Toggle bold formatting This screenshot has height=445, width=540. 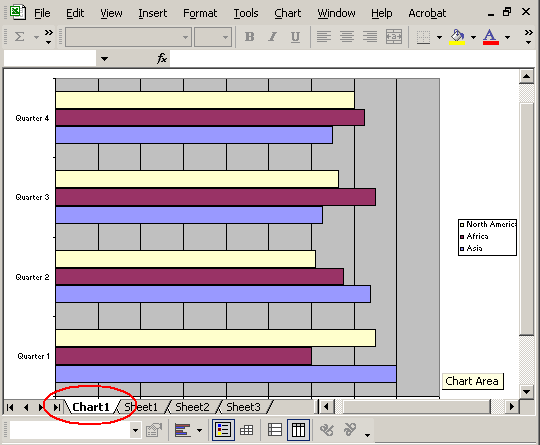(x=250, y=37)
